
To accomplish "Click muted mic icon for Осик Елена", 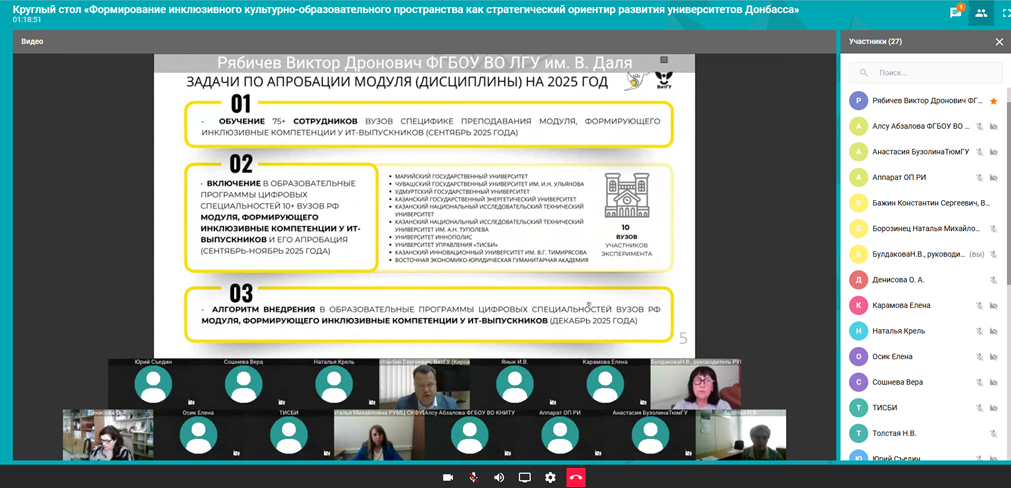I will (979, 356).
